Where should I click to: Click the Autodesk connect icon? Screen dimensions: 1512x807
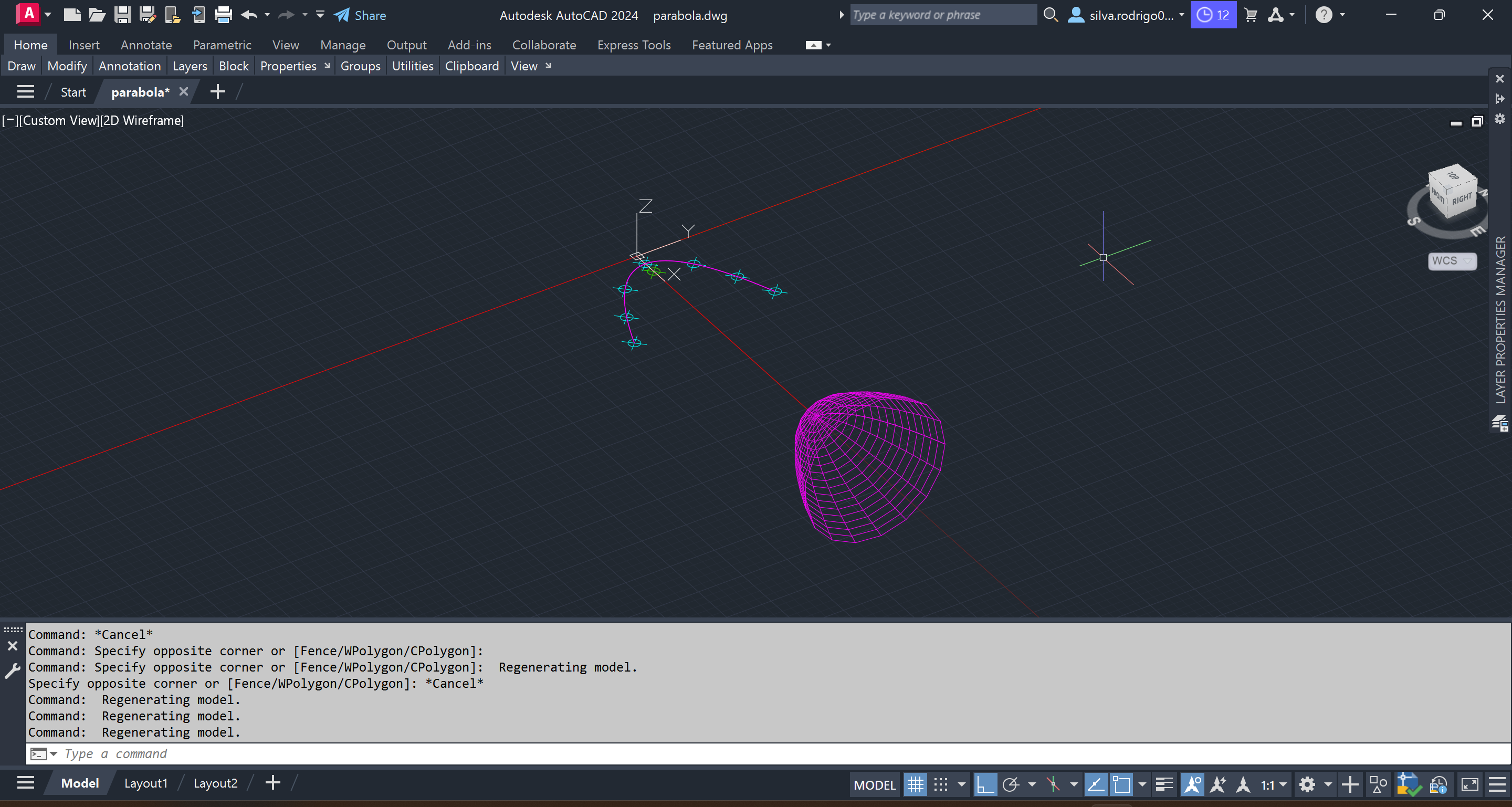click(1275, 15)
